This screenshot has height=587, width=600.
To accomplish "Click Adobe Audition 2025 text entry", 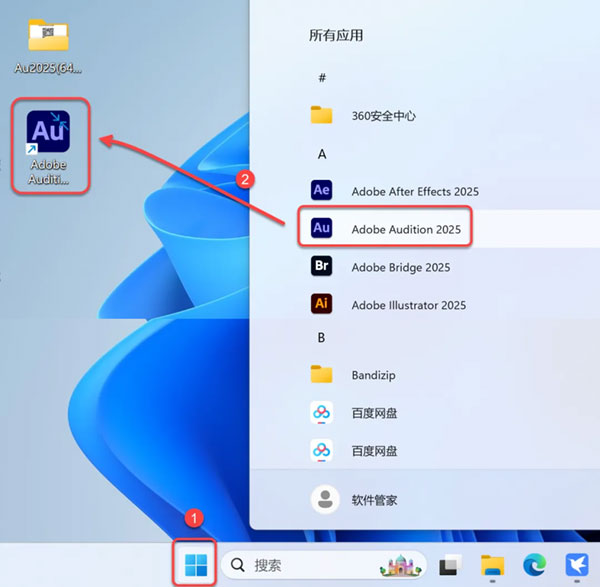I will 406,229.
